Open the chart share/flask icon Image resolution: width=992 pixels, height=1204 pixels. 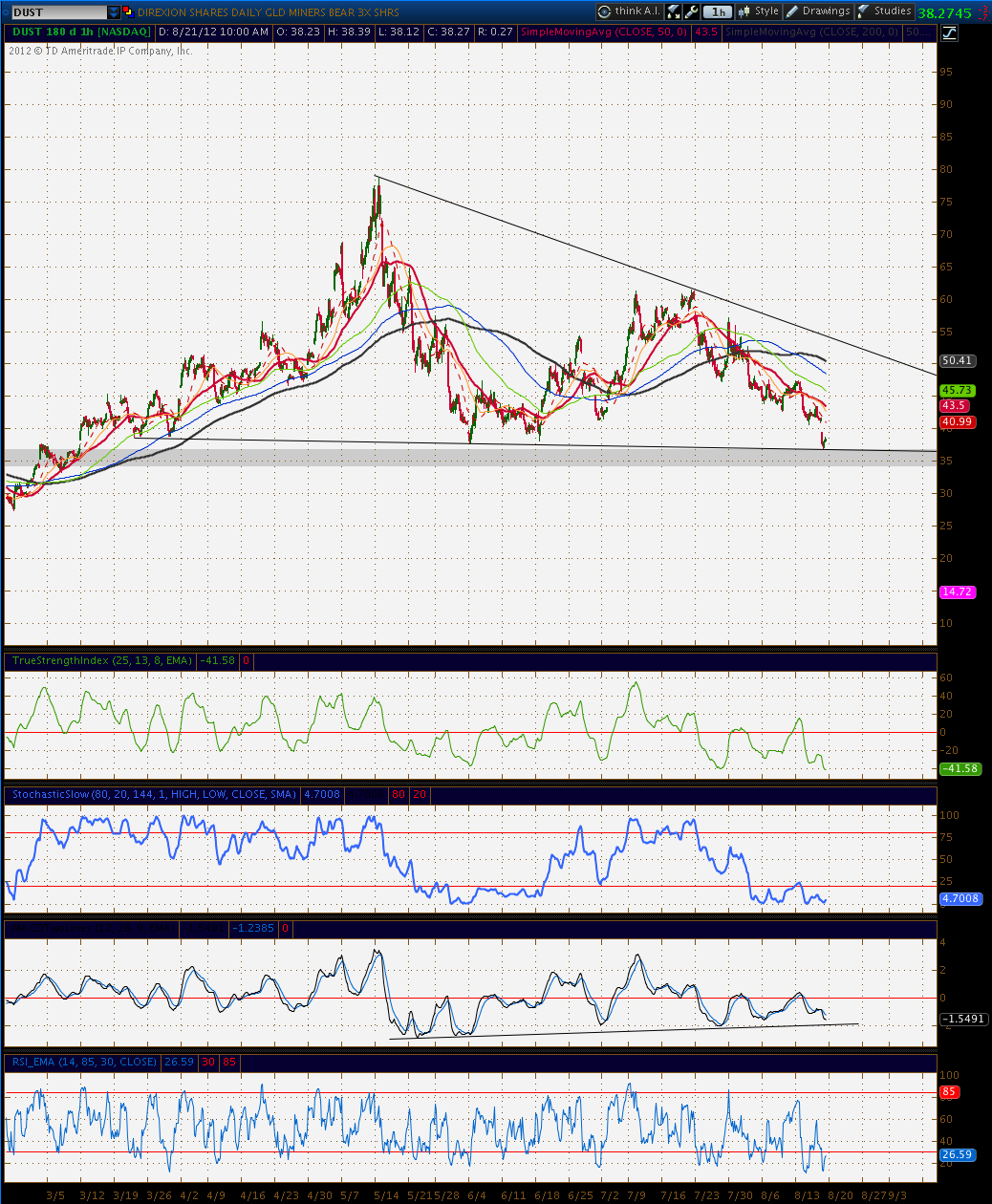tap(674, 11)
